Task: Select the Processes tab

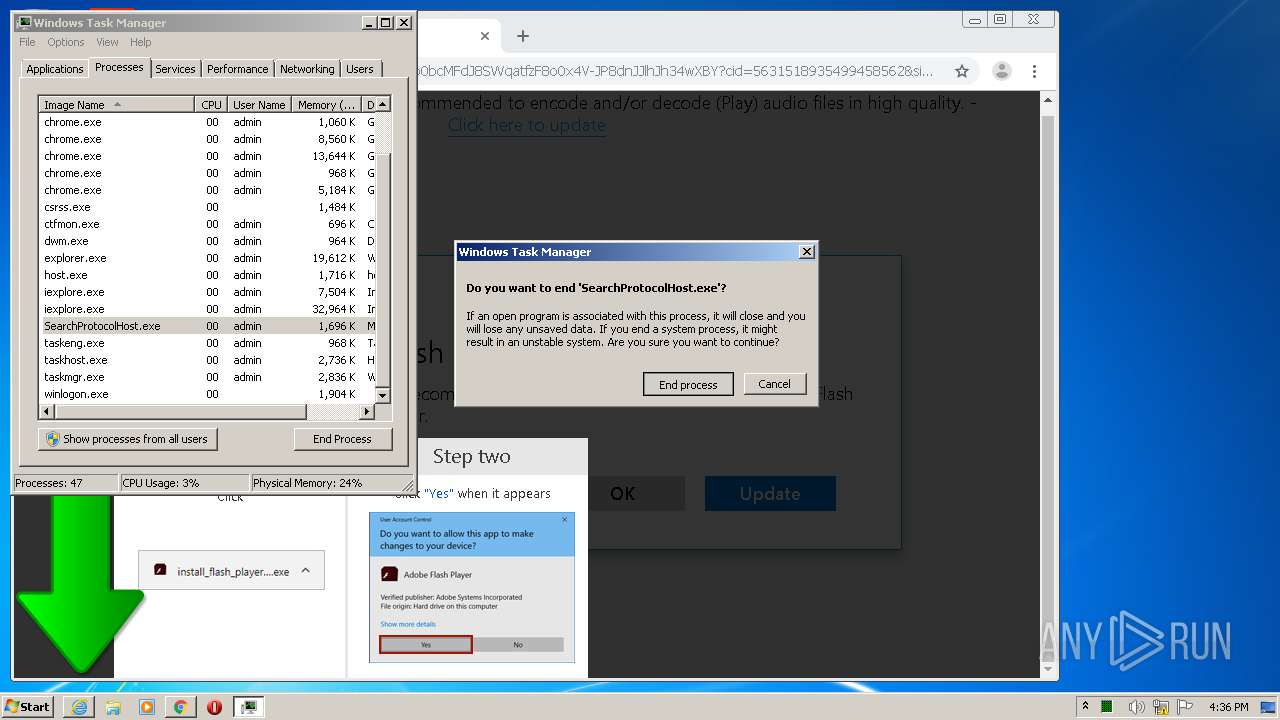Action: pyautogui.click(x=119, y=68)
